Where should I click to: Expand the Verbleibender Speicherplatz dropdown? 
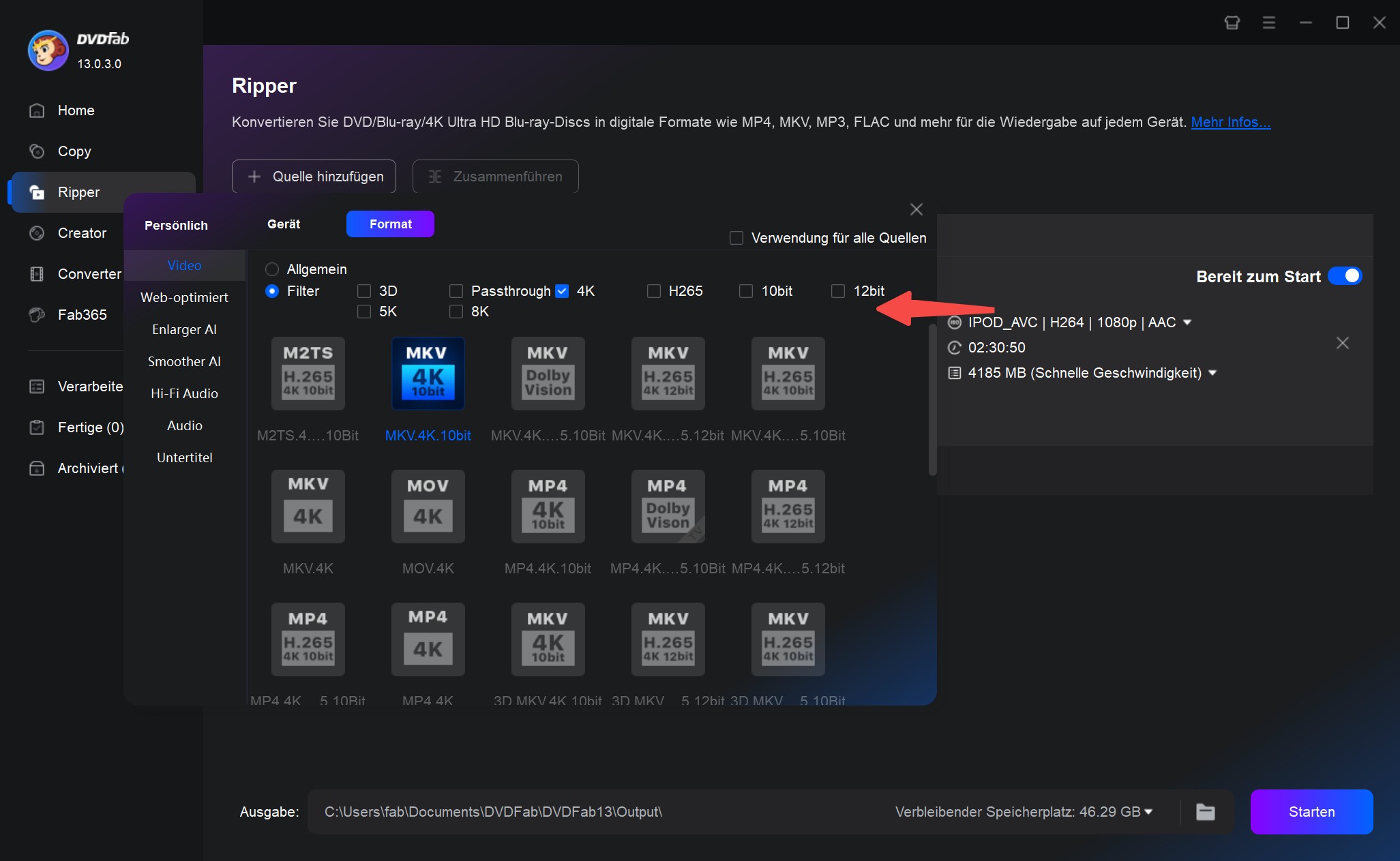1148,812
